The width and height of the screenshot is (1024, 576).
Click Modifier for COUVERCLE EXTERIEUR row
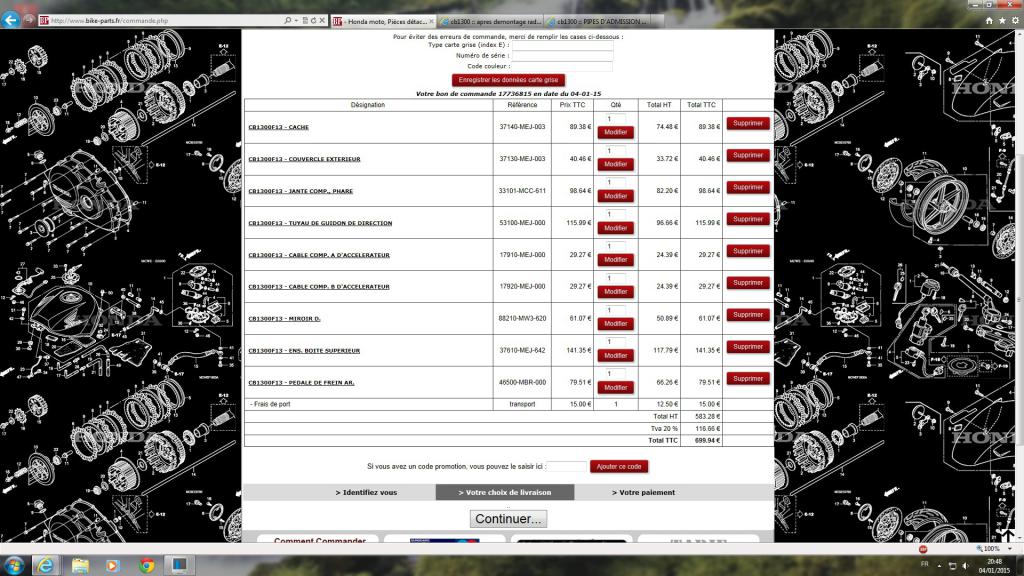pos(615,165)
